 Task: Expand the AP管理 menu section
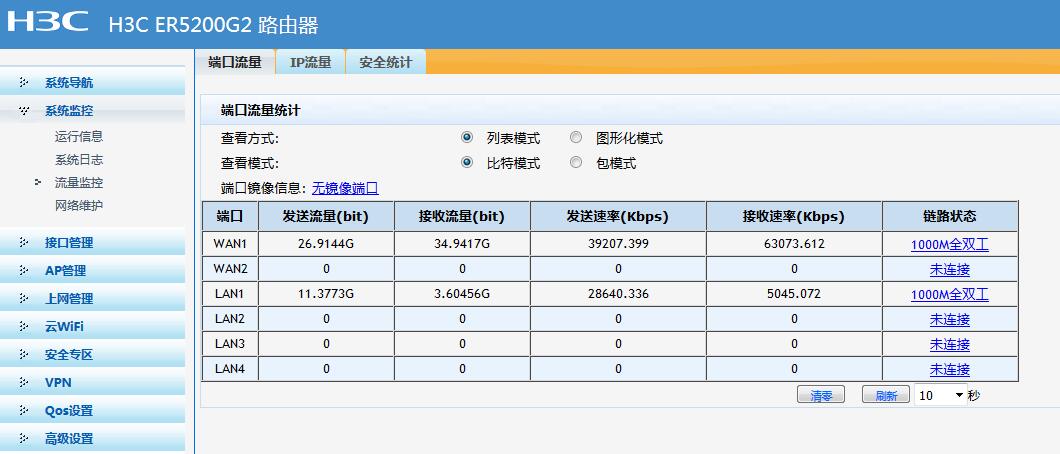click(x=93, y=271)
